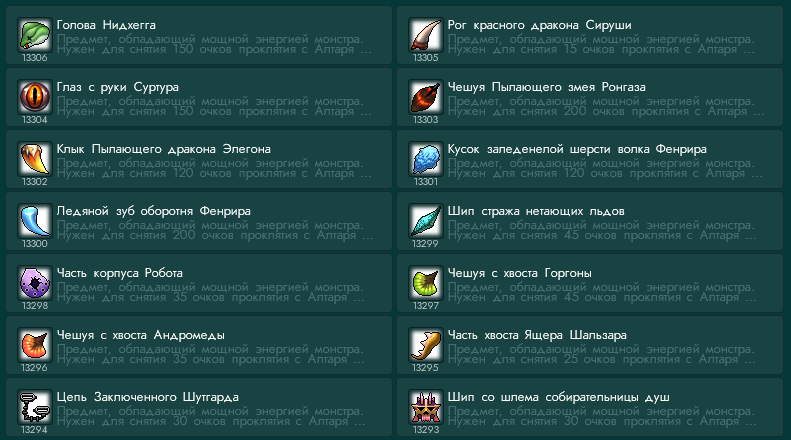
Task: Open the Чешуя Пылающего змея Ронгаза title
Action: 546,87
